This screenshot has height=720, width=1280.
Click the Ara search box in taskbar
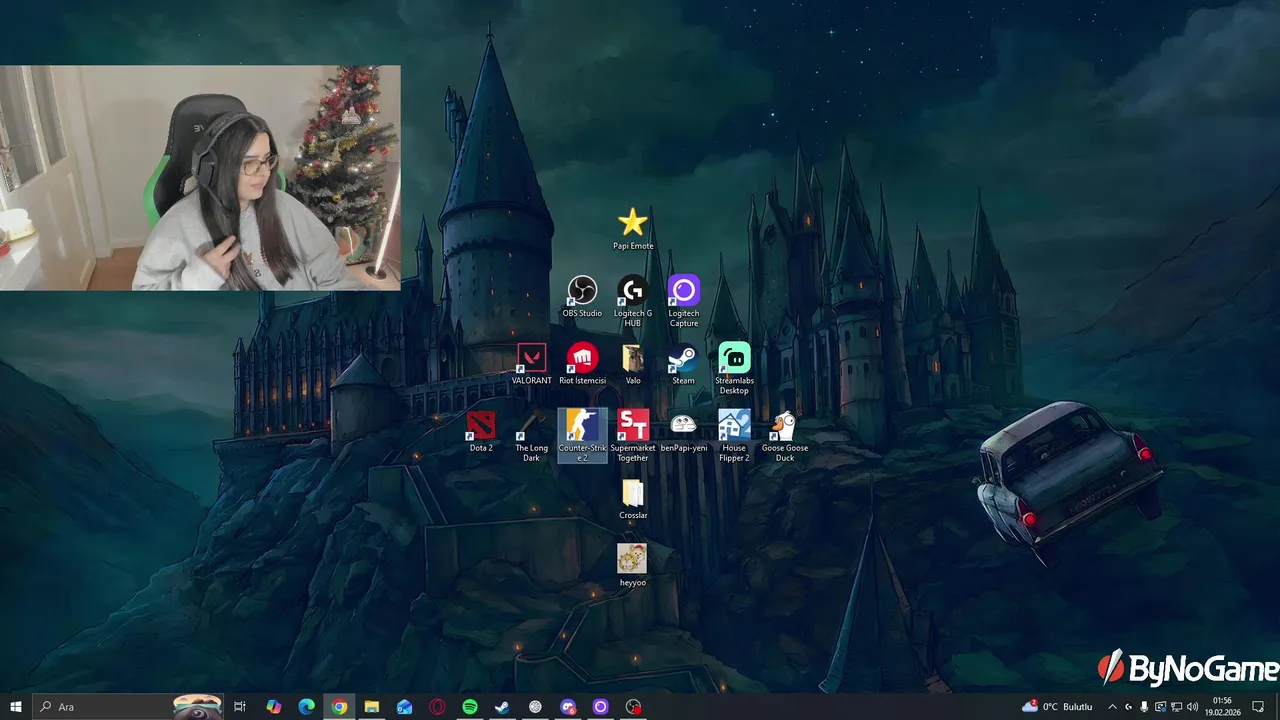(x=127, y=707)
